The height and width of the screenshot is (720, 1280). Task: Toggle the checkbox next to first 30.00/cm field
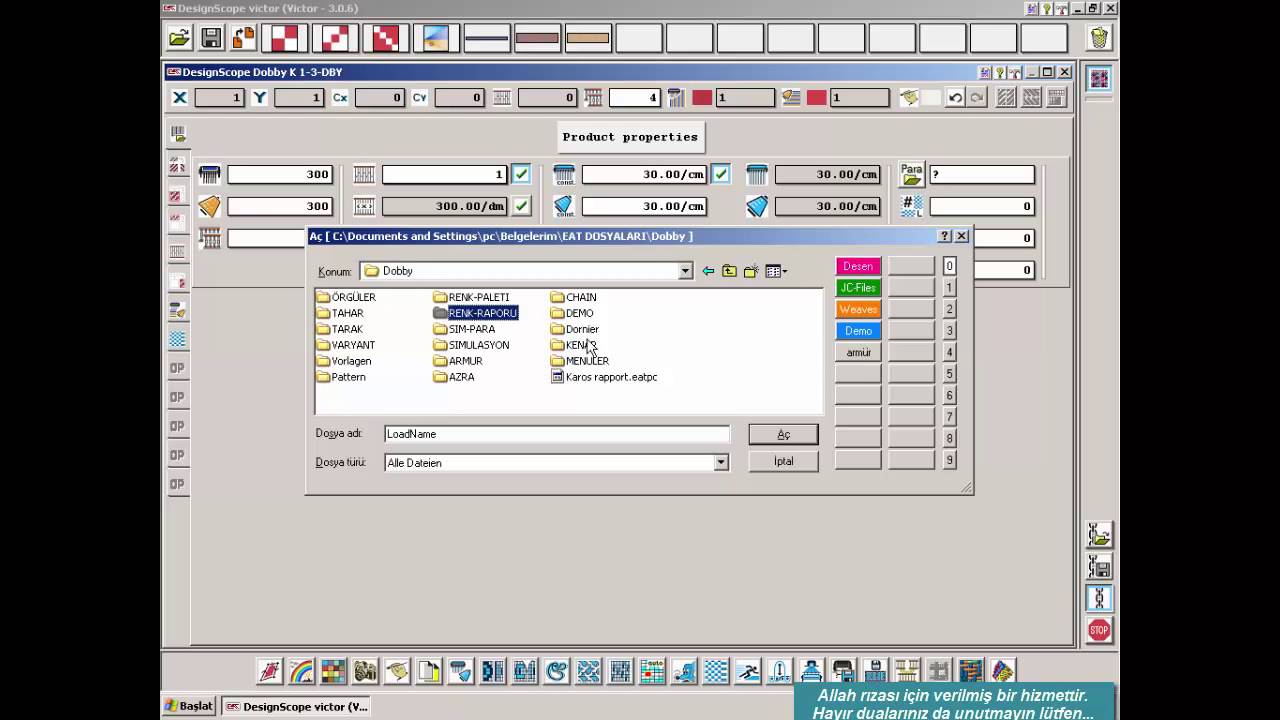point(720,174)
